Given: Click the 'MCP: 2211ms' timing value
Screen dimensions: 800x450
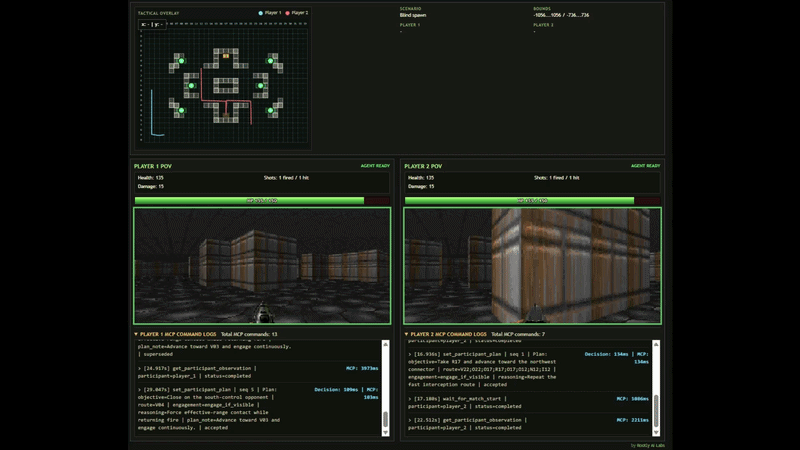Looking at the screenshot, I should click(633, 420).
